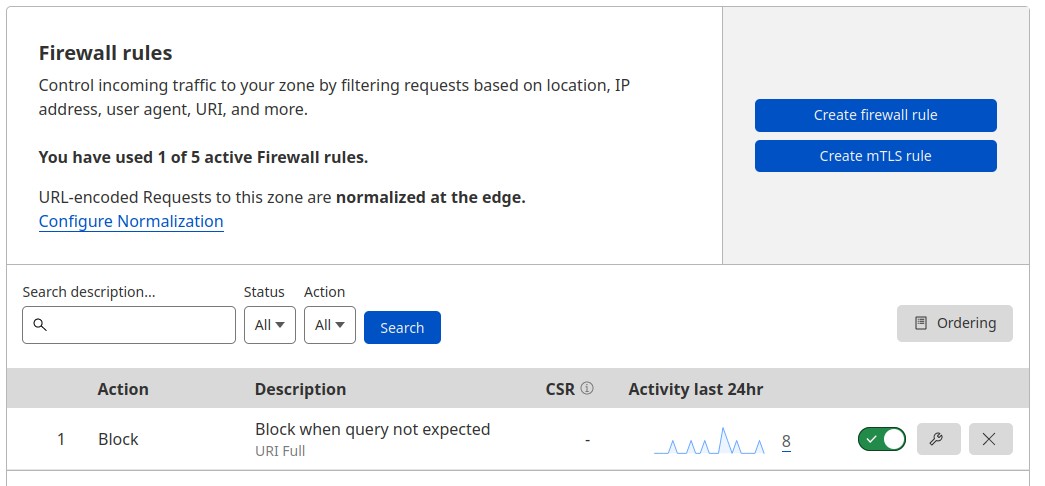This screenshot has height=486, width=1045.
Task: Click the Create firewall rule button
Action: (876, 115)
